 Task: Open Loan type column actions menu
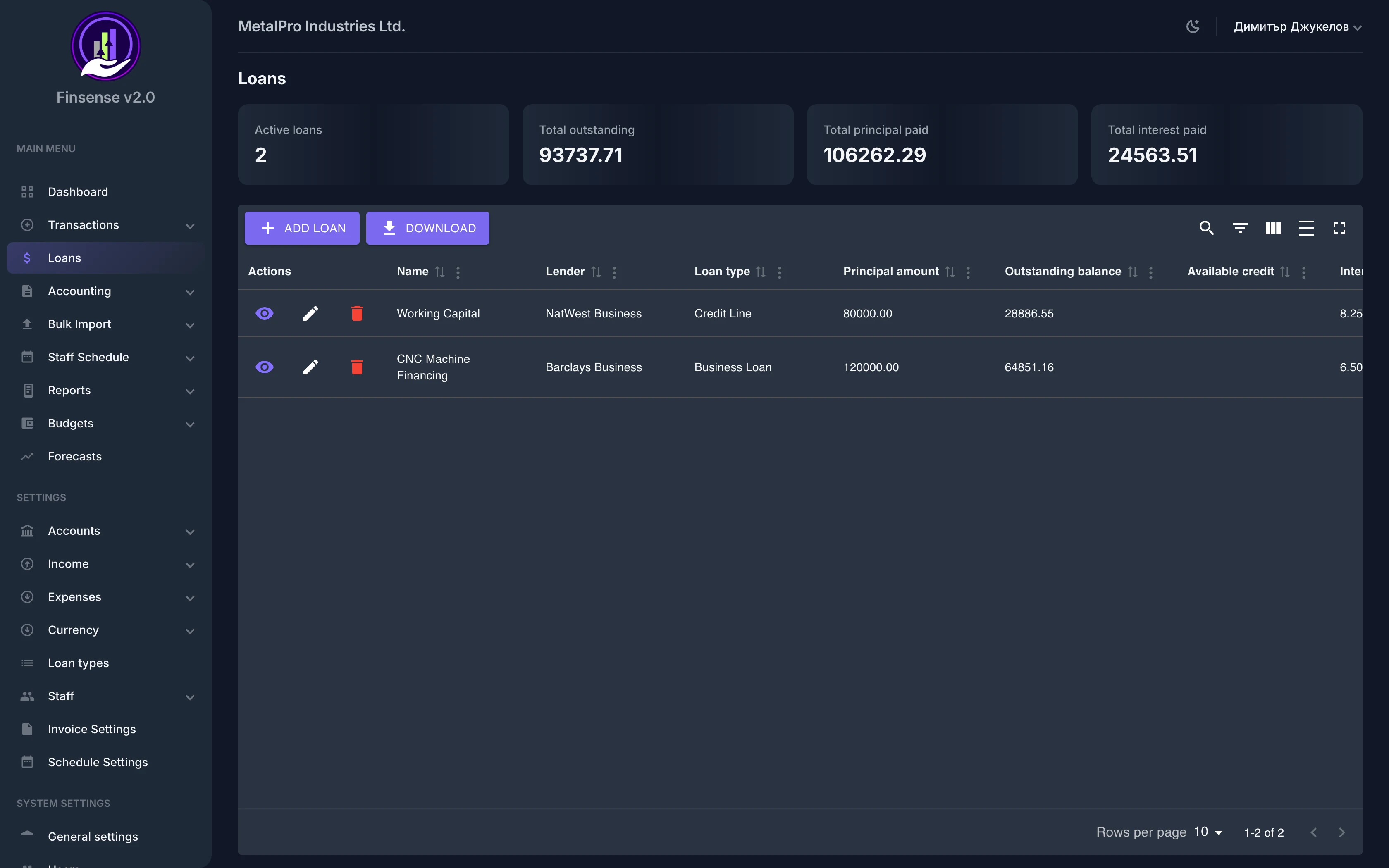click(x=779, y=272)
